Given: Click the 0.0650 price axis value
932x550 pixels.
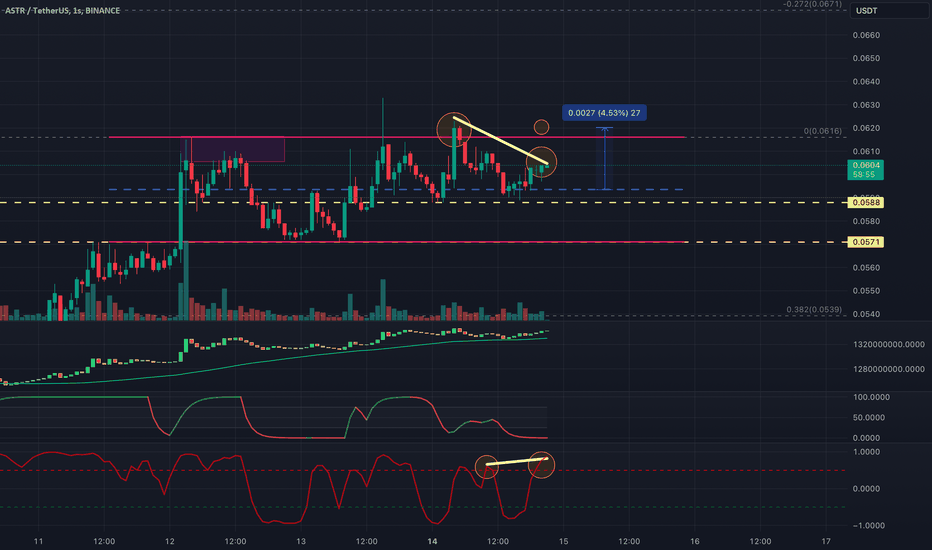Looking at the screenshot, I should coord(866,58).
